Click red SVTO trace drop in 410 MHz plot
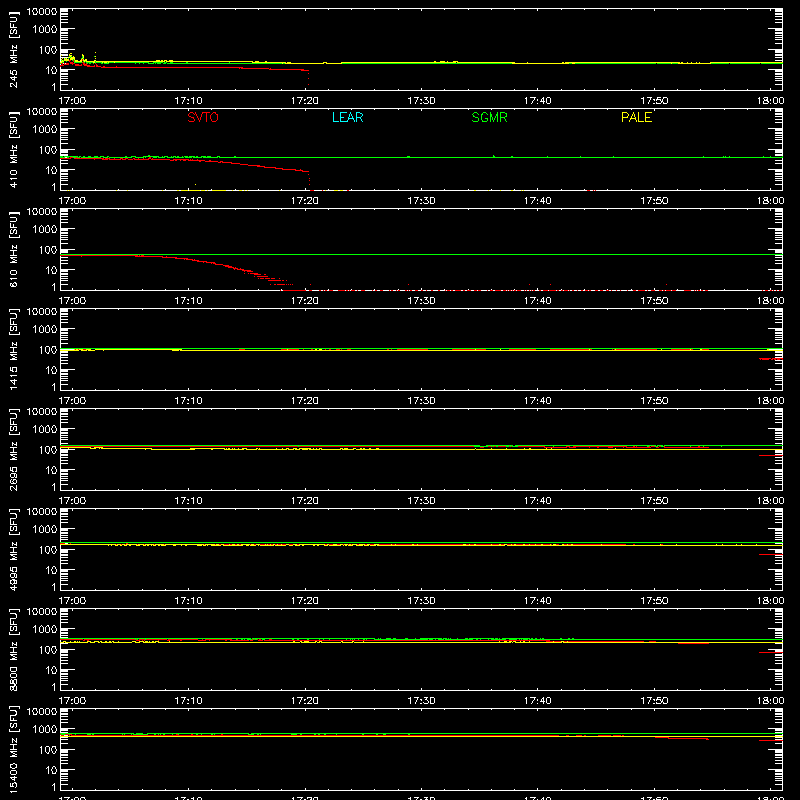800x800 pixels. tap(309, 179)
